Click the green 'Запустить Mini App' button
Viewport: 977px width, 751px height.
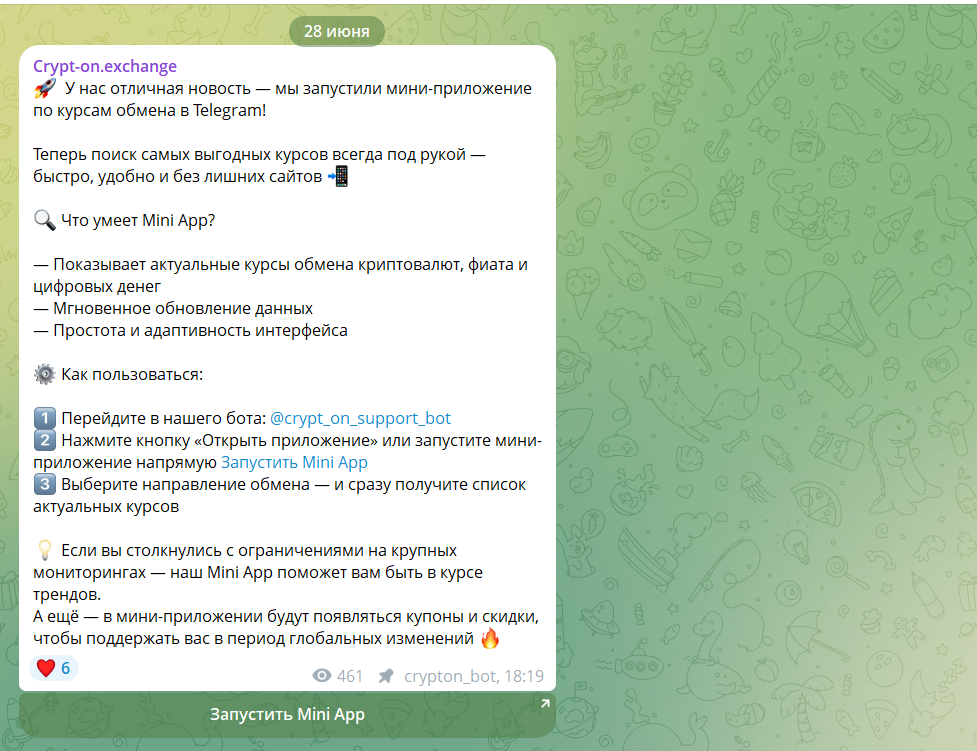pos(287,714)
